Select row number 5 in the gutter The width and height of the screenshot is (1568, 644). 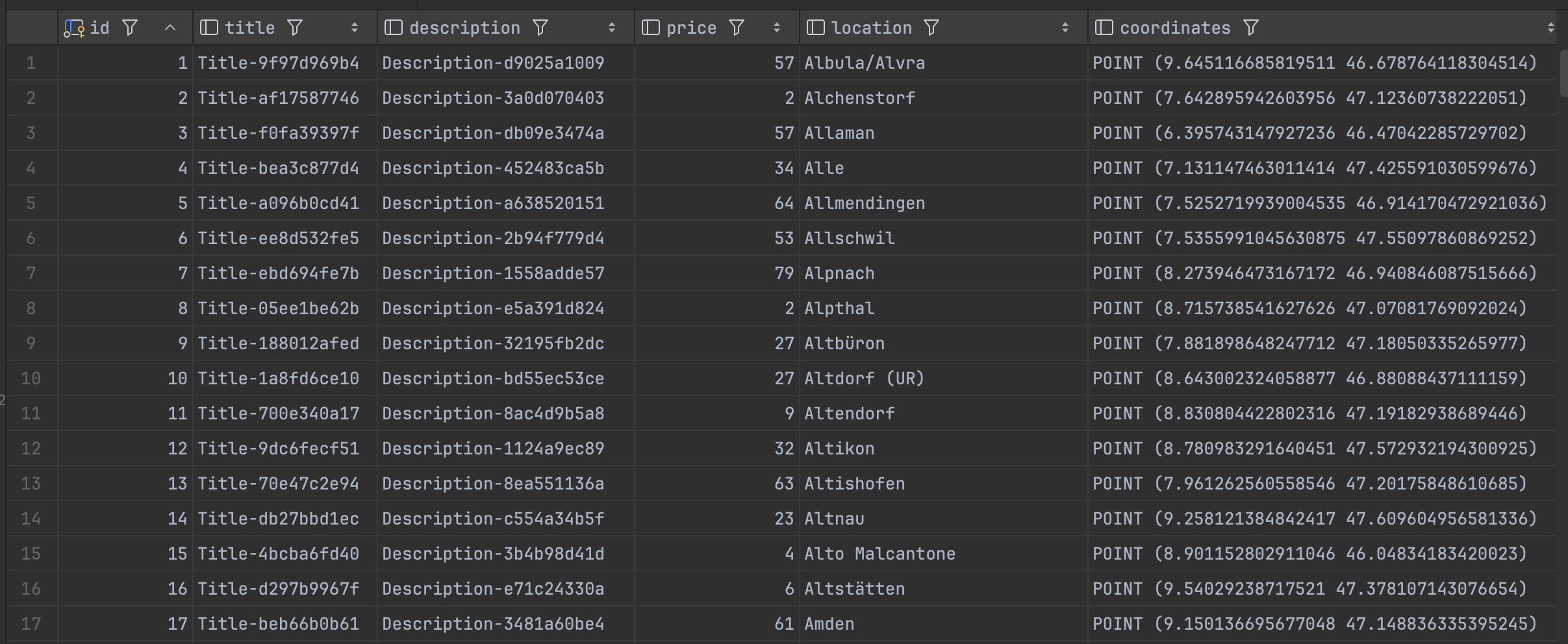tap(31, 203)
